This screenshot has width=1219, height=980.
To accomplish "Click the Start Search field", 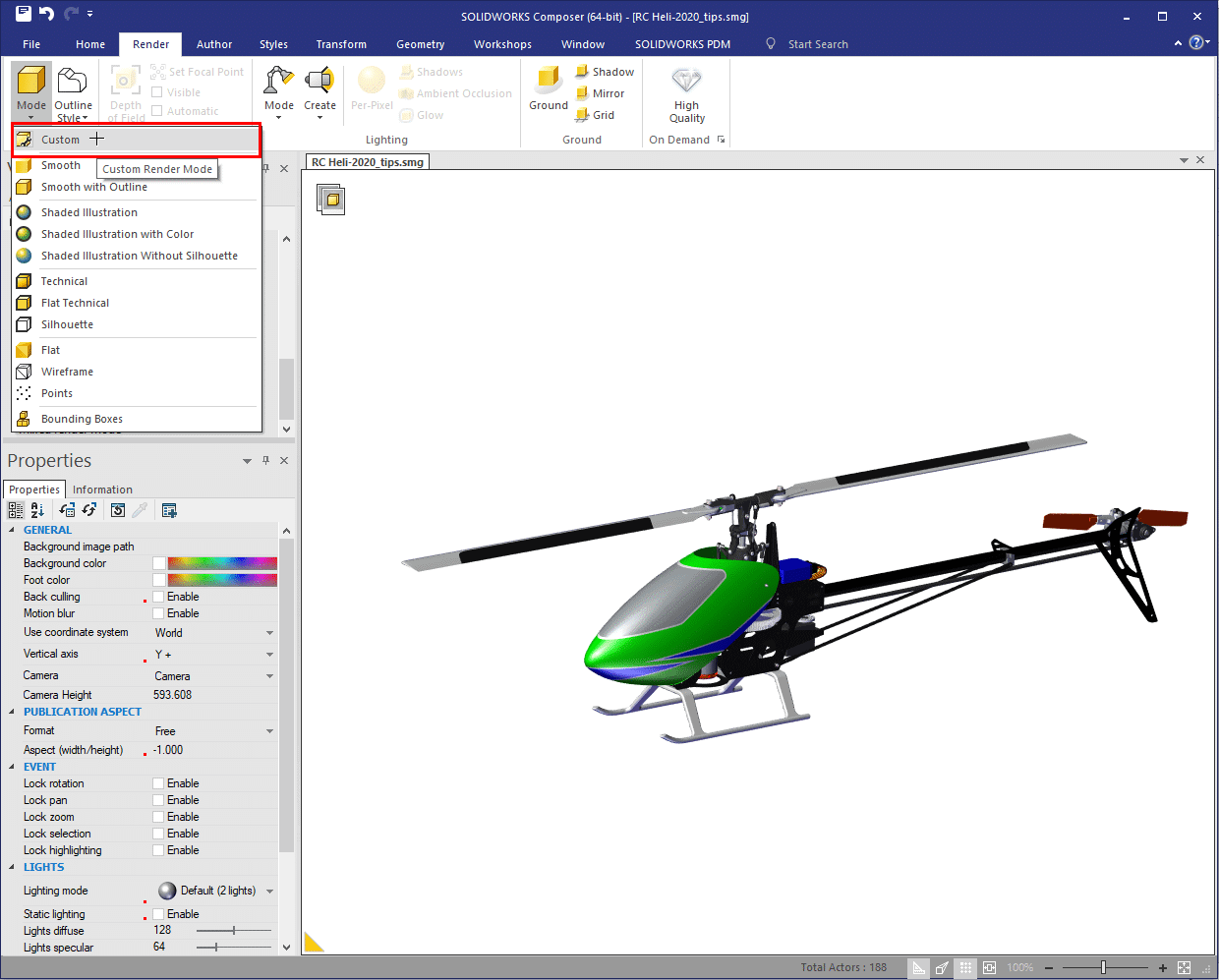I will pyautogui.click(x=817, y=44).
